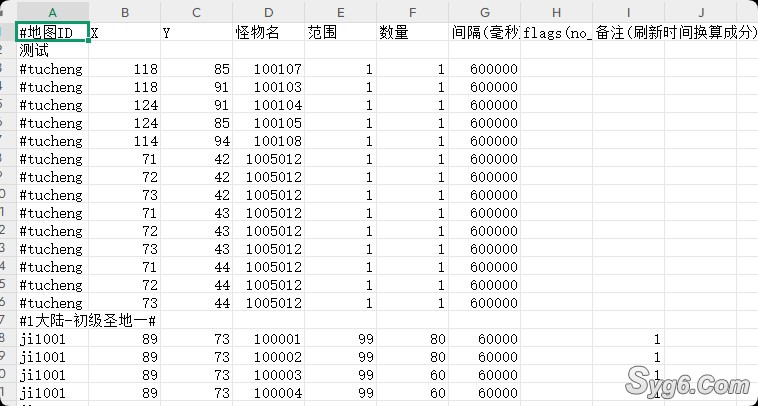Viewport: 758px width, 406px height.
Task: Select column E header
Action: [x=340, y=12]
